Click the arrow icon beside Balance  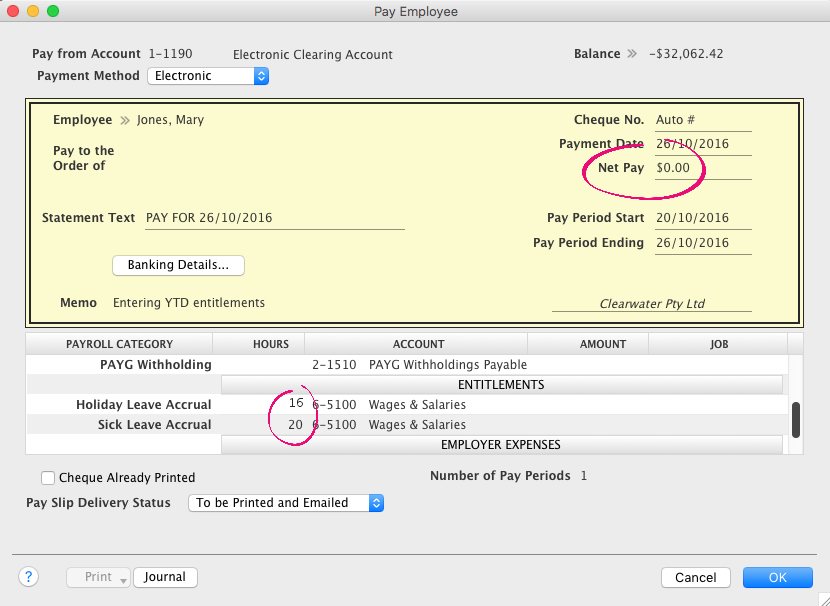(632, 54)
